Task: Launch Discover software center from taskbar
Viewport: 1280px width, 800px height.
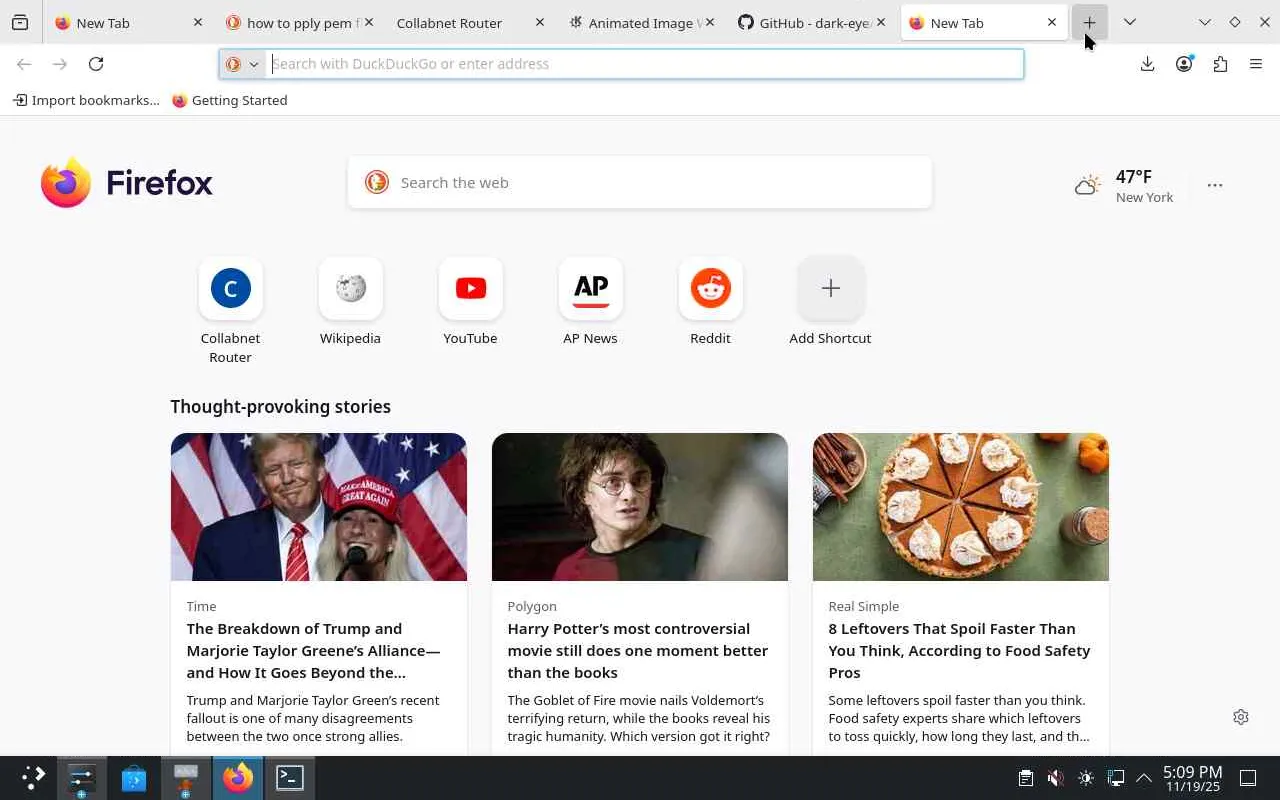Action: click(x=133, y=778)
